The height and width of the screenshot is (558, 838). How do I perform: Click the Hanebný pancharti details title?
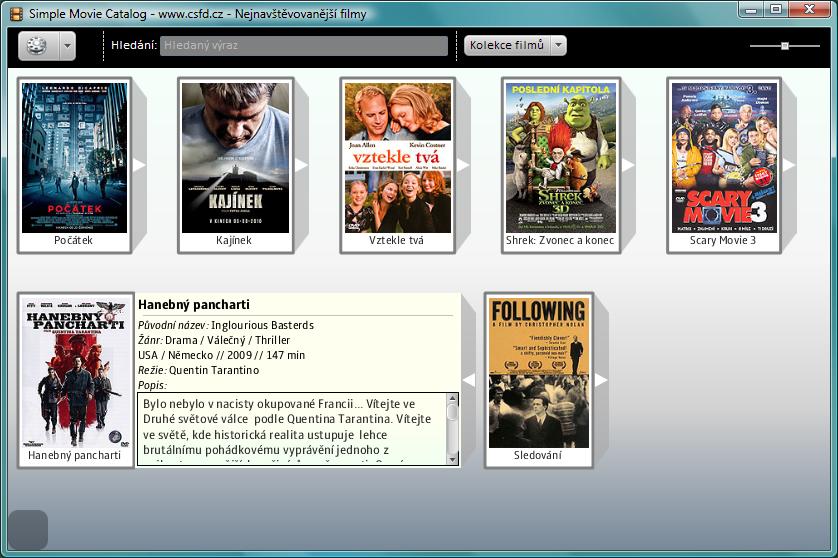[x=193, y=305]
